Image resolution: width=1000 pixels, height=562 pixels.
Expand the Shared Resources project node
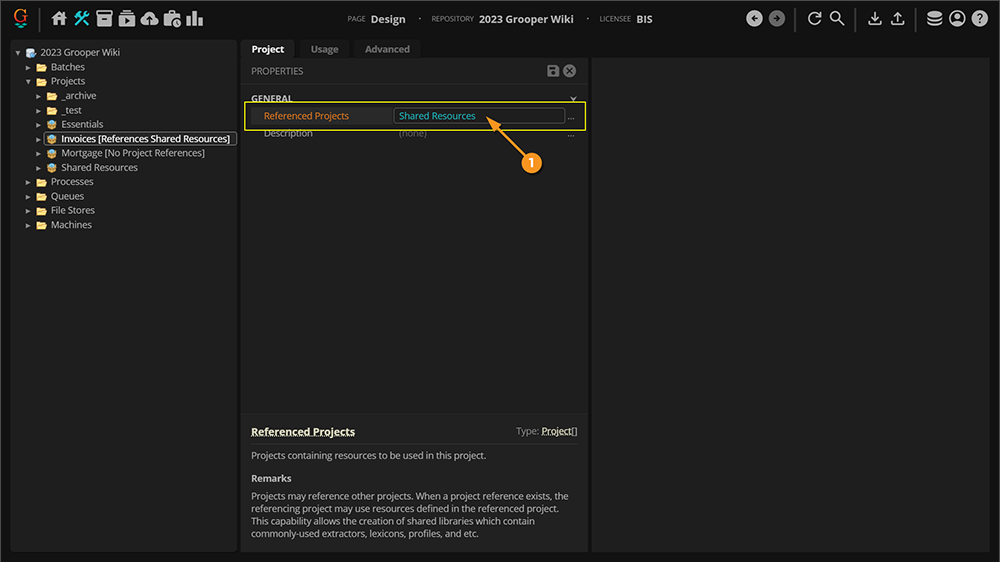pyautogui.click(x=39, y=168)
